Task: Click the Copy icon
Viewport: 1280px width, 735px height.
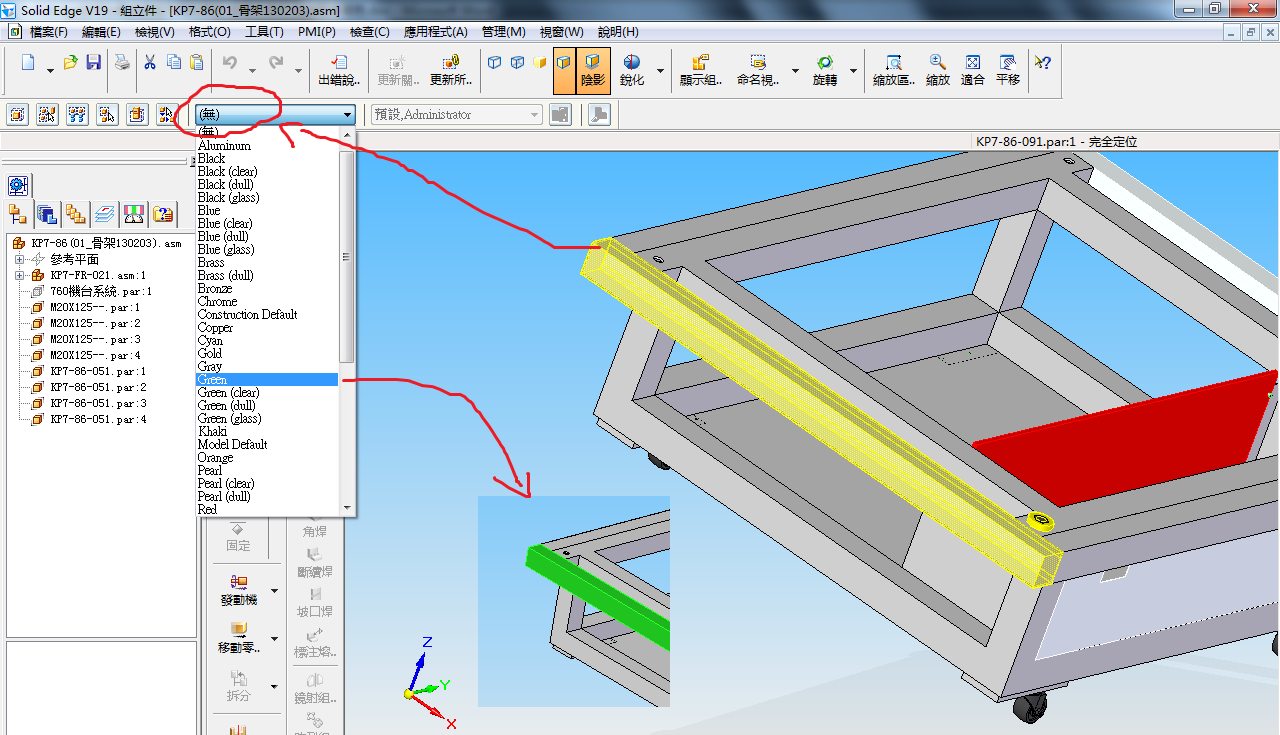Action: point(174,63)
